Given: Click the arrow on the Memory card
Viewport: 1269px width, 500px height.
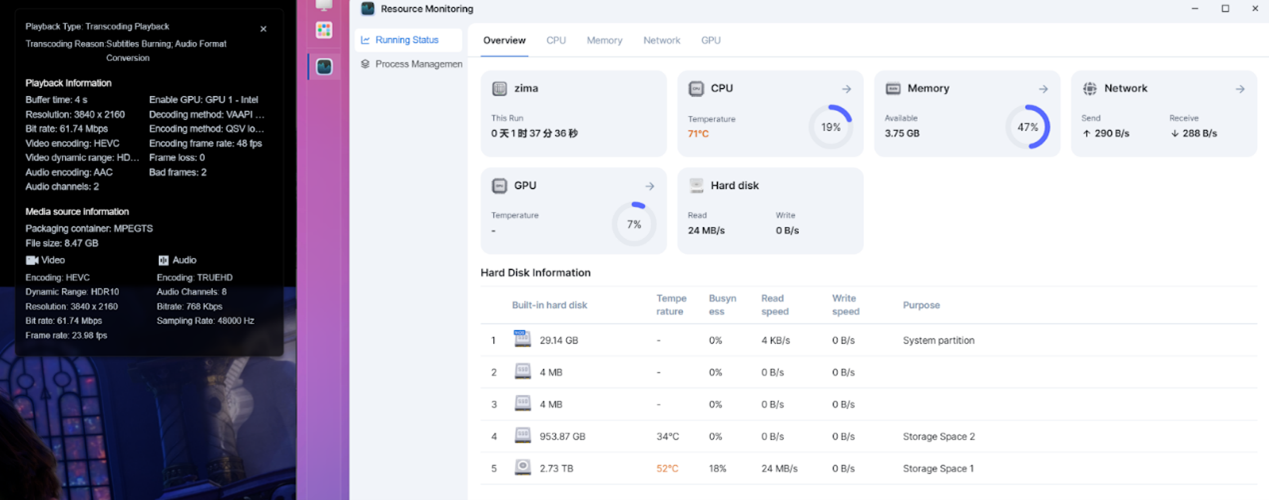Looking at the screenshot, I should (x=1043, y=89).
